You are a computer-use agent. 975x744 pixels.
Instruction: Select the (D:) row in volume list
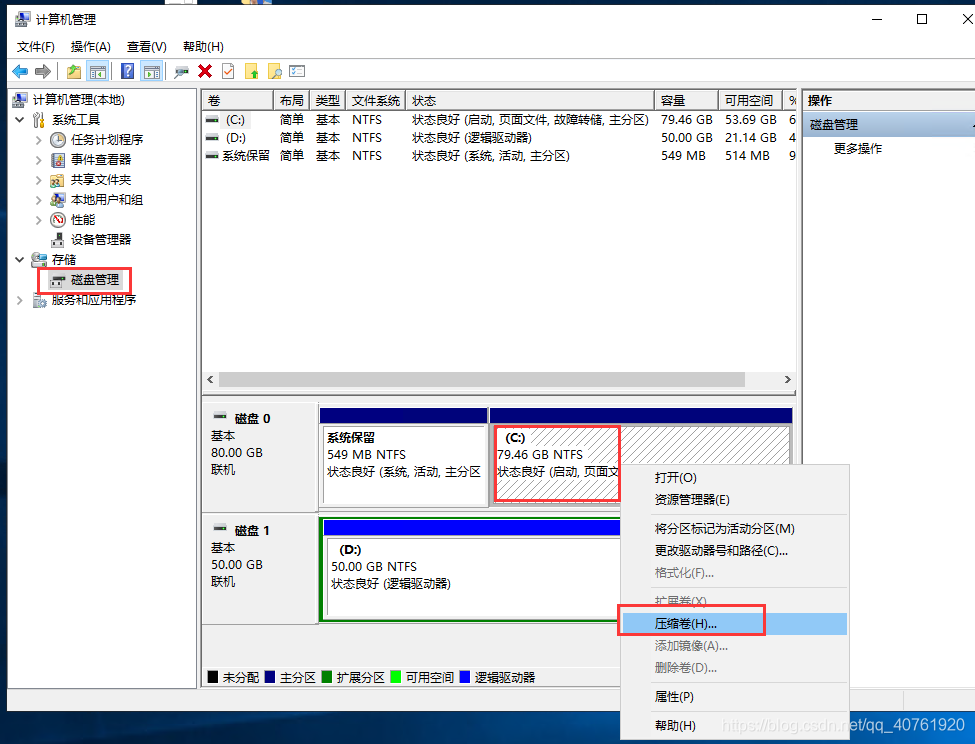(499, 137)
